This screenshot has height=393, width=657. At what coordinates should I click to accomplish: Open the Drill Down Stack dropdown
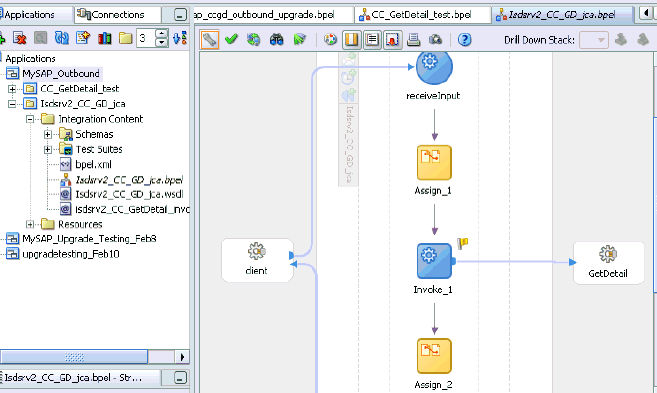[594, 40]
